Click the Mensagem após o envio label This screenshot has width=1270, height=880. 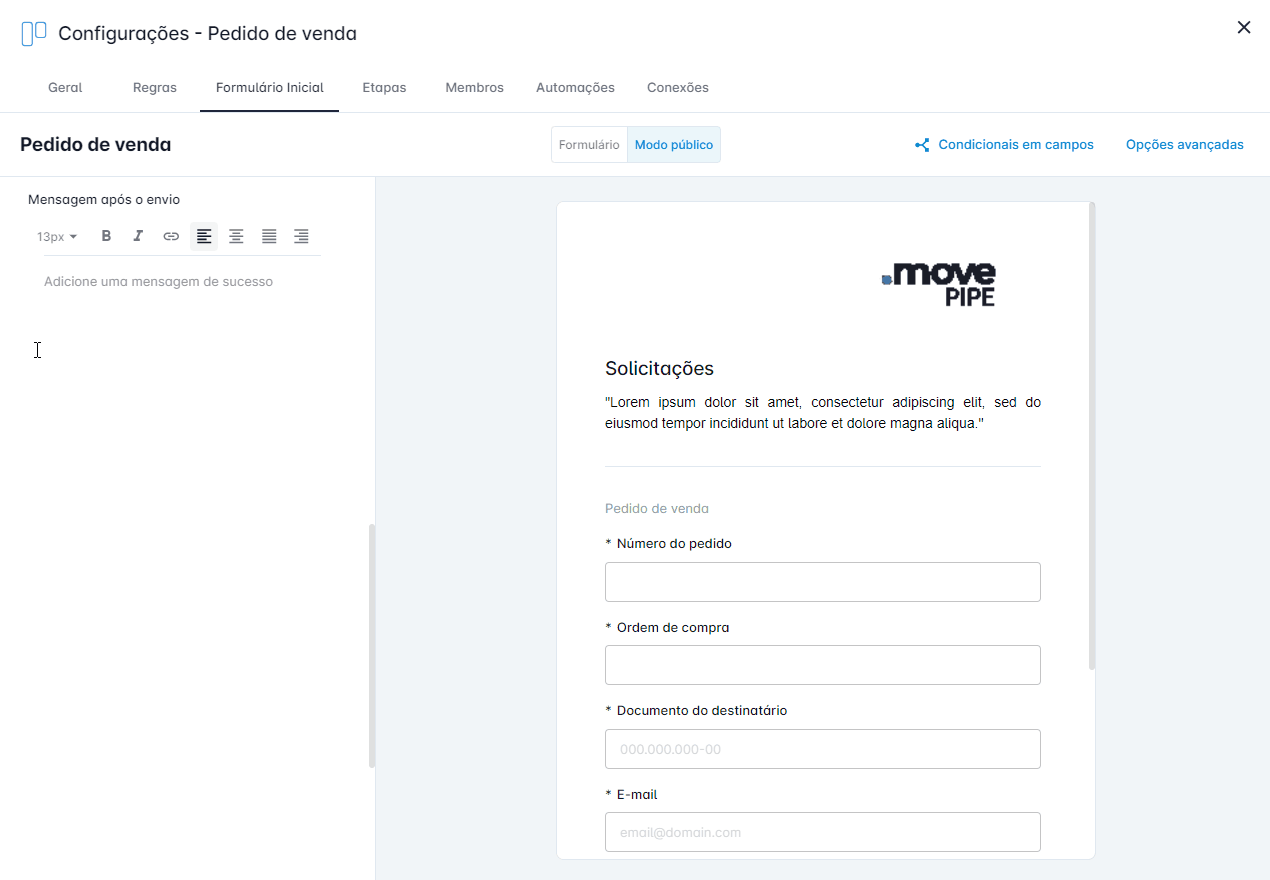(x=104, y=199)
